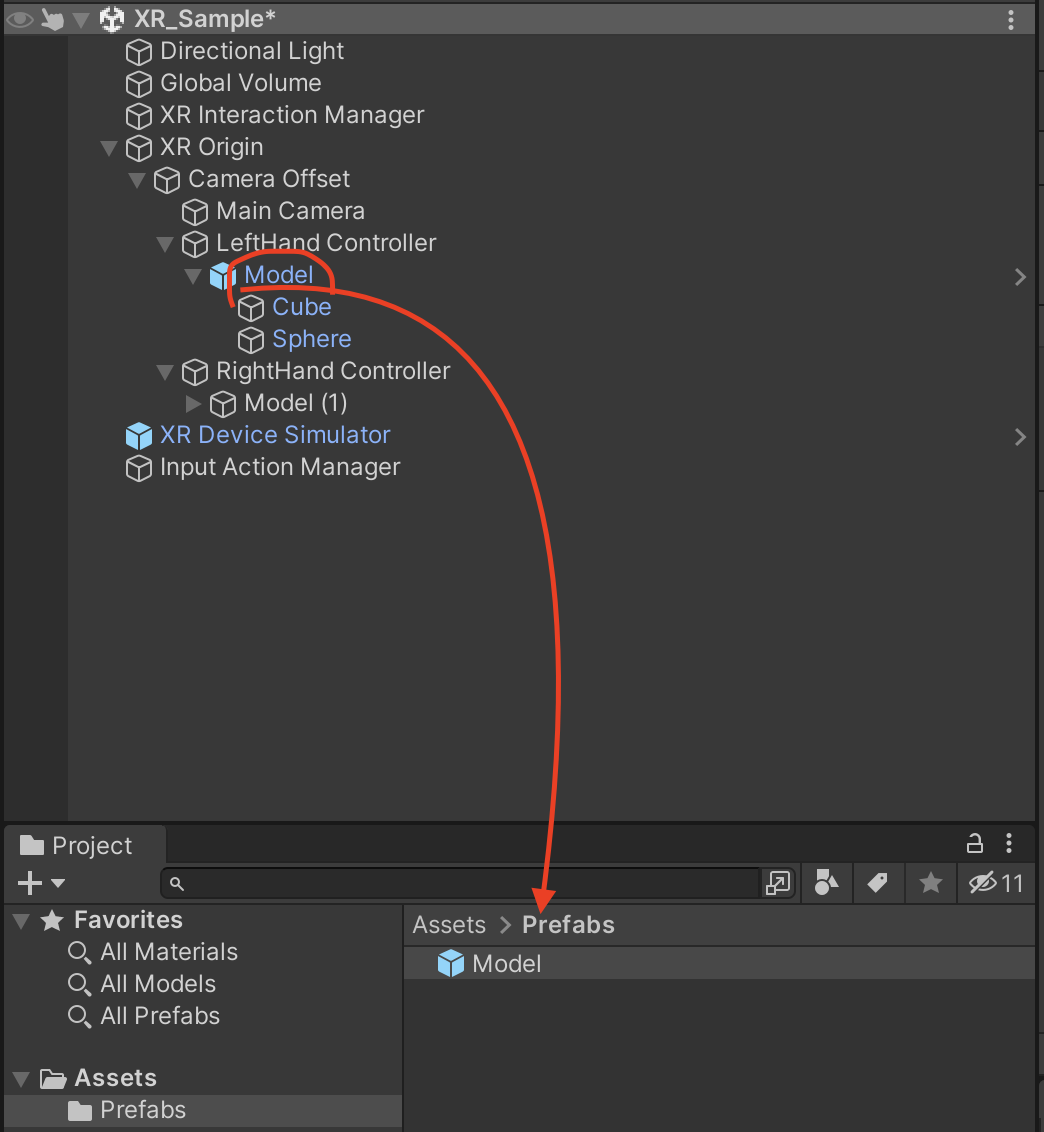Viewport: 1044px width, 1132px height.
Task: Collapse the Favorites foldout triangle
Action: pyautogui.click(x=22, y=921)
